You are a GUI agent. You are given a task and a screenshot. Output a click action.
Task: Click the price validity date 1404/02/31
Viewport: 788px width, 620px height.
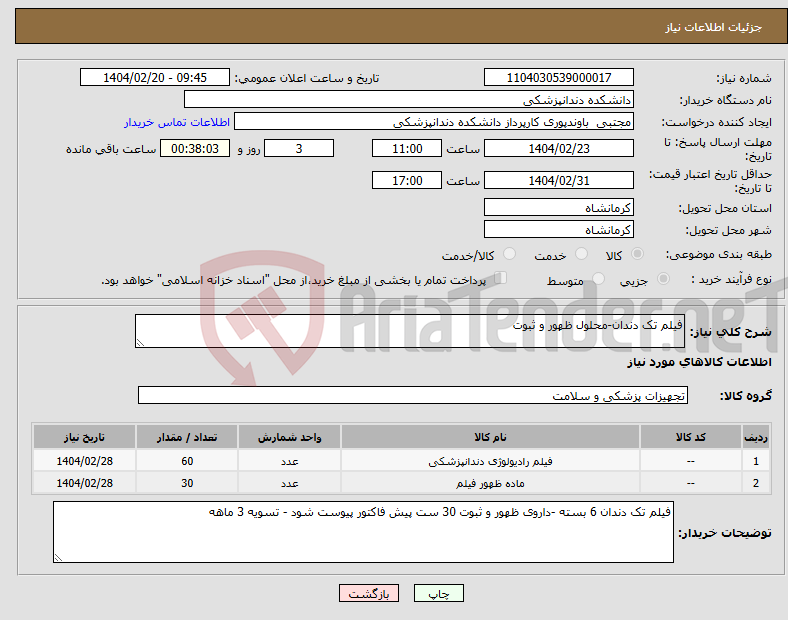tap(558, 180)
